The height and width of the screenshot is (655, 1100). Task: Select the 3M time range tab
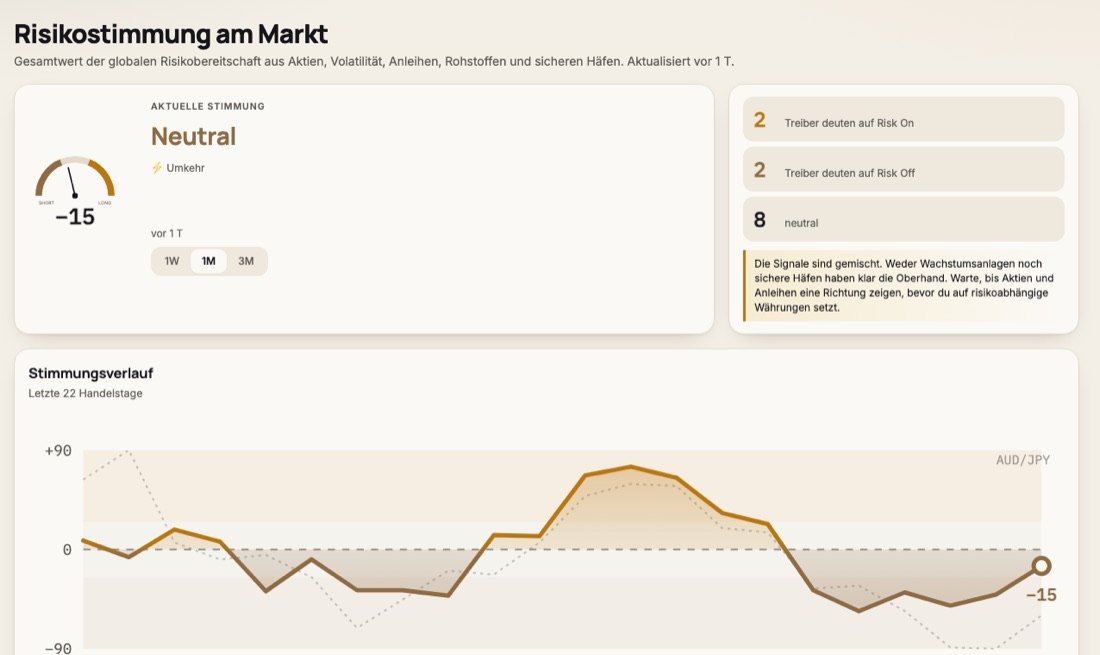pos(246,261)
